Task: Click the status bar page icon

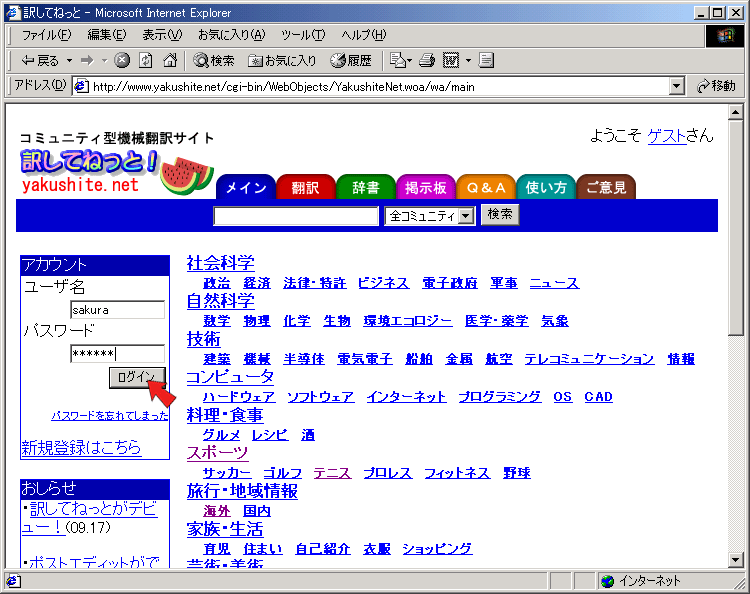Action: click(13, 581)
